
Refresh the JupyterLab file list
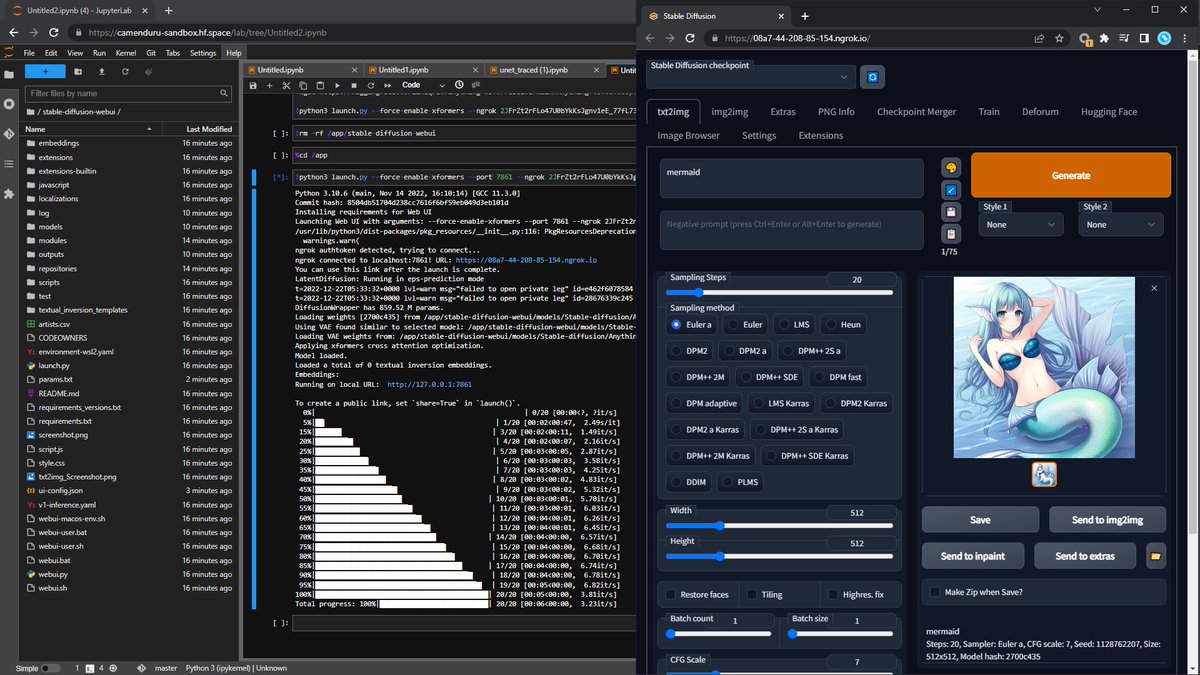tap(124, 72)
